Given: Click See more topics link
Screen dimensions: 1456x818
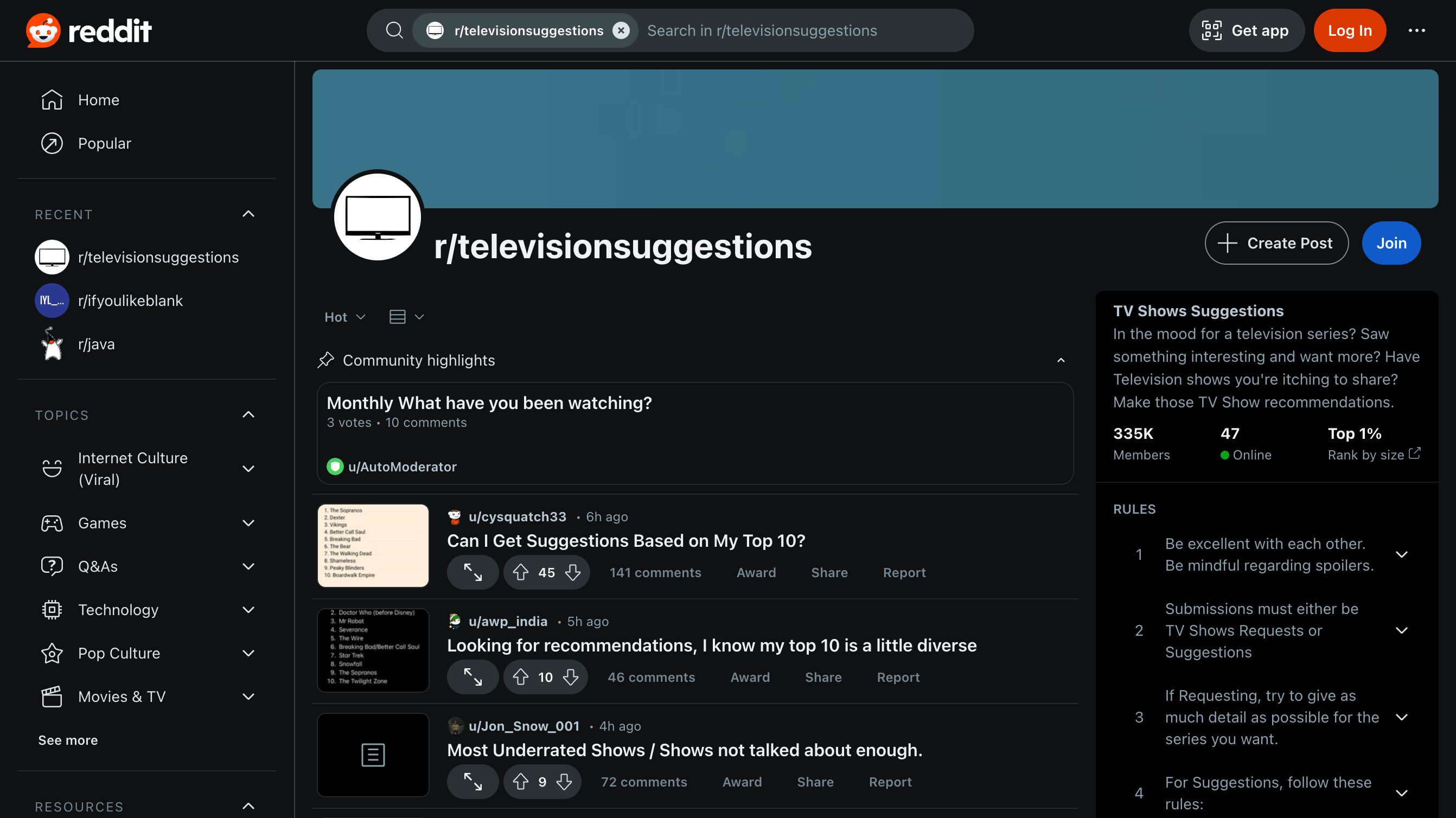Looking at the screenshot, I should (68, 739).
